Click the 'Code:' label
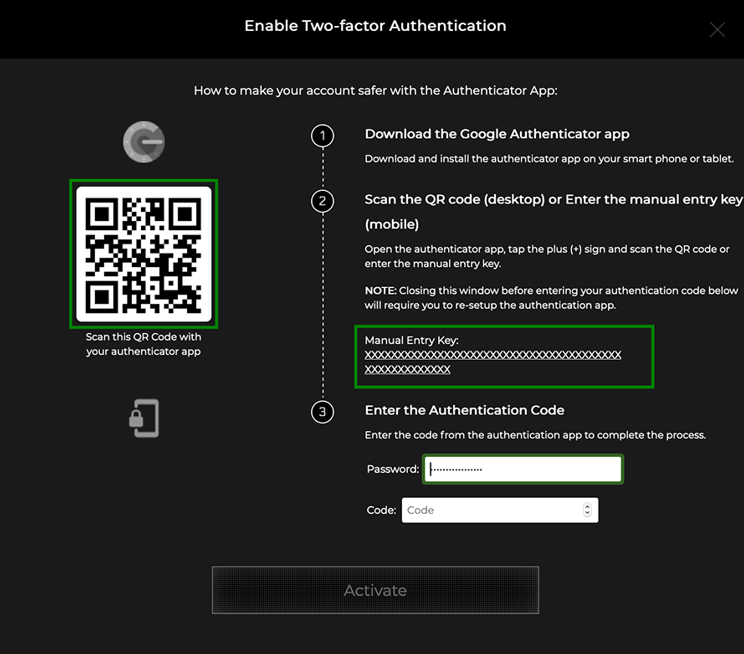744x654 pixels. 381,510
